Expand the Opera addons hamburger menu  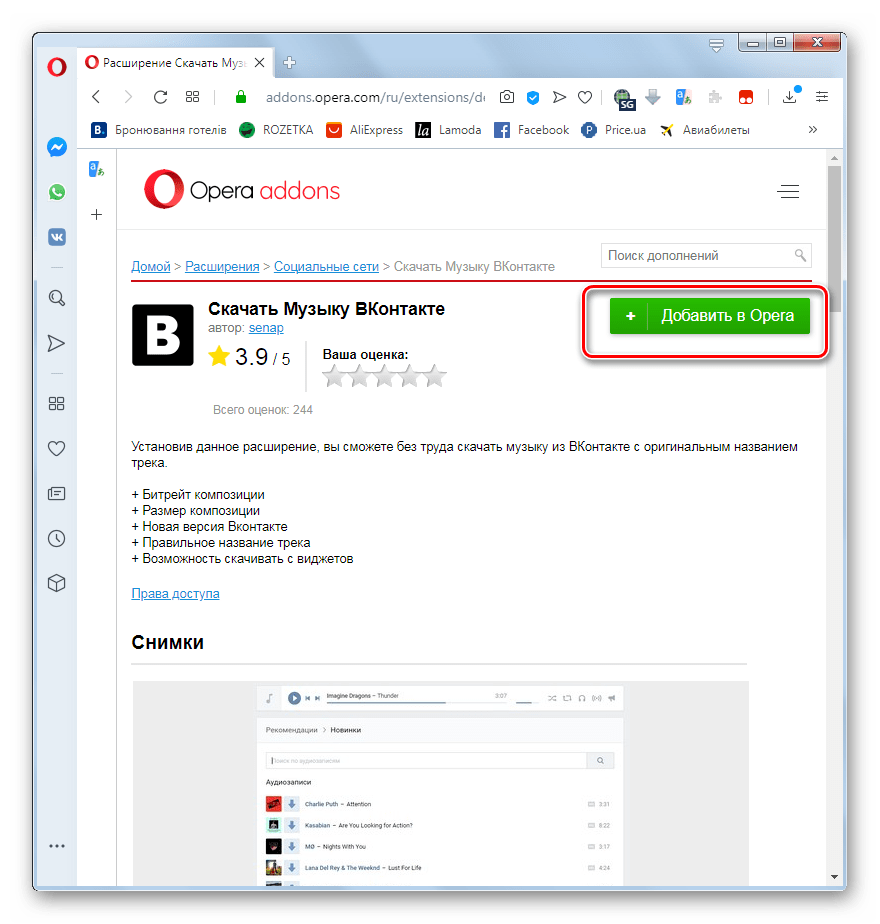[788, 192]
